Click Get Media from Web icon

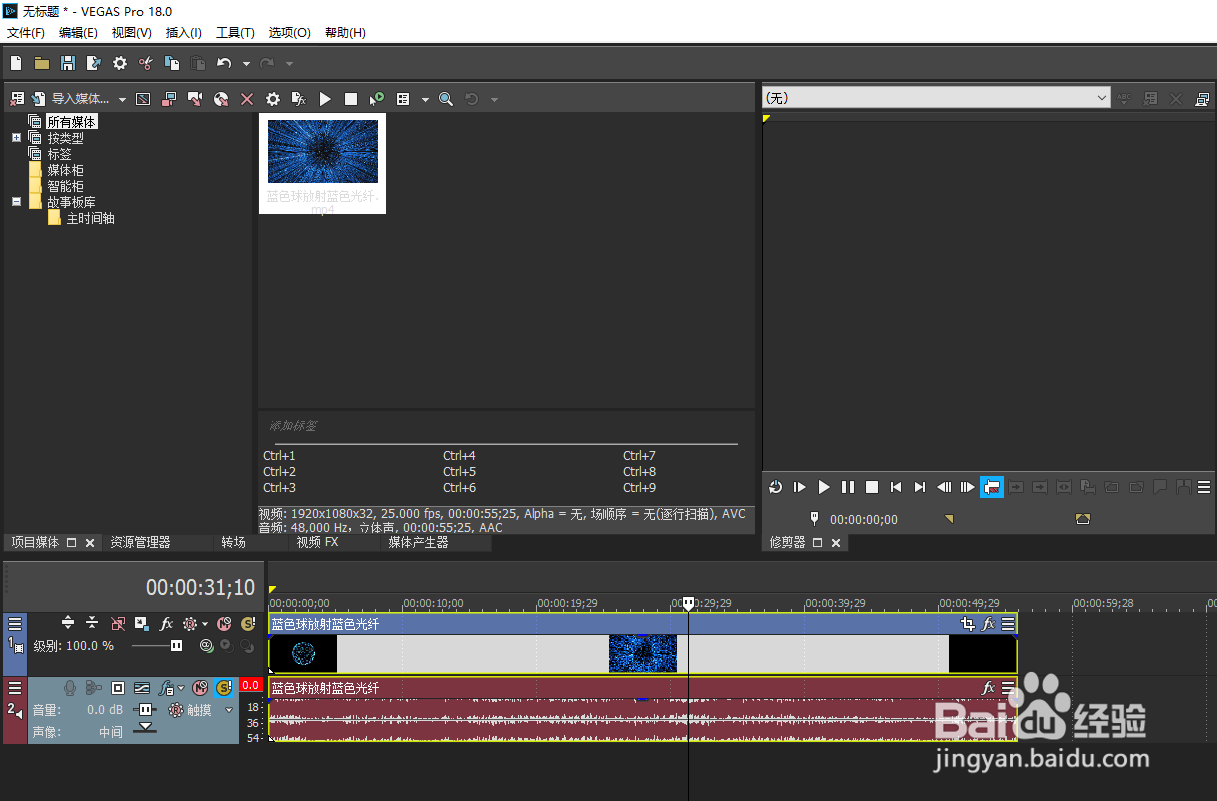(x=221, y=99)
